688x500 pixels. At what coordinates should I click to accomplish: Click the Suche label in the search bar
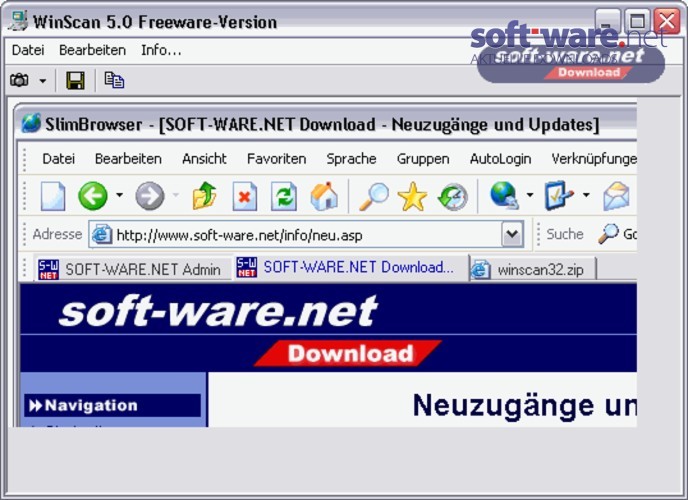coord(565,234)
